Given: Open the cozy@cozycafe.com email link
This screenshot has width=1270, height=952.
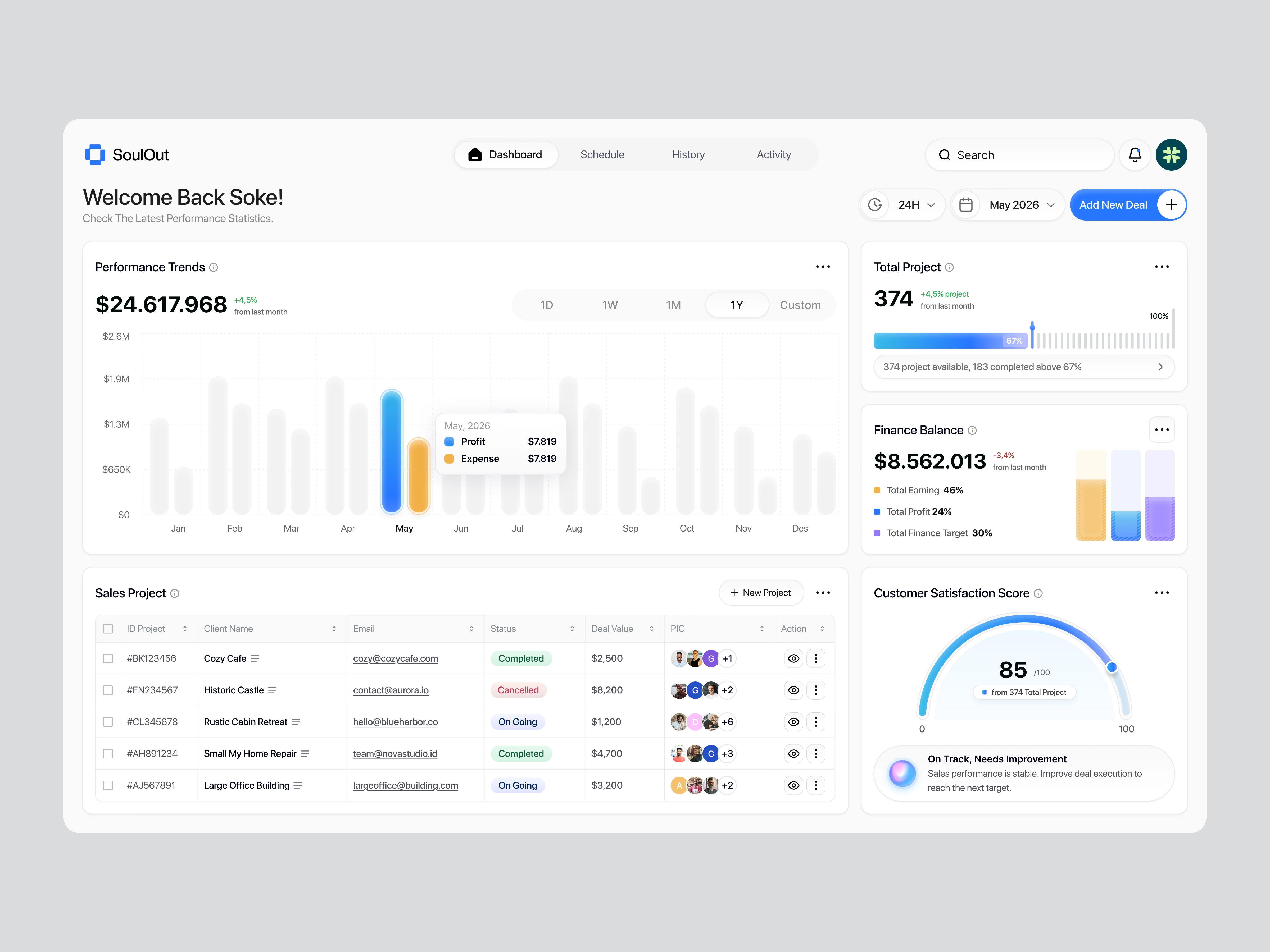Looking at the screenshot, I should [x=395, y=659].
